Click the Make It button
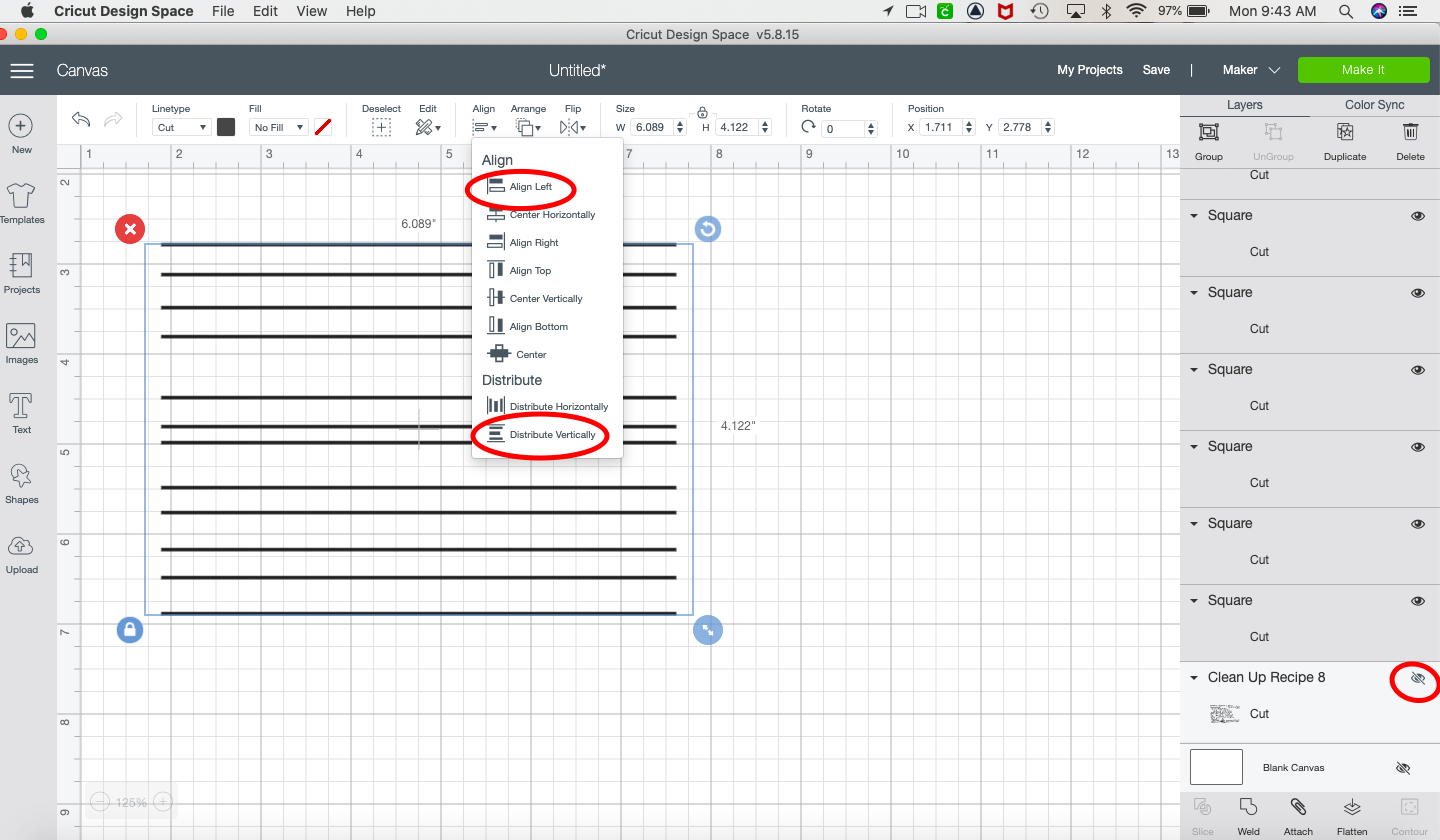Screen dimensions: 1440x840 click(1363, 70)
